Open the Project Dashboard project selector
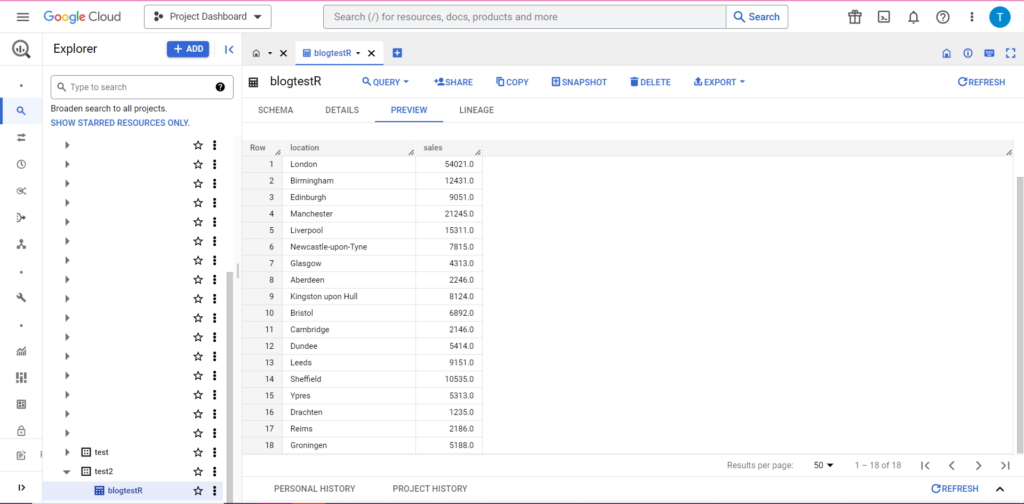This screenshot has height=504, width=1024. pyautogui.click(x=207, y=17)
